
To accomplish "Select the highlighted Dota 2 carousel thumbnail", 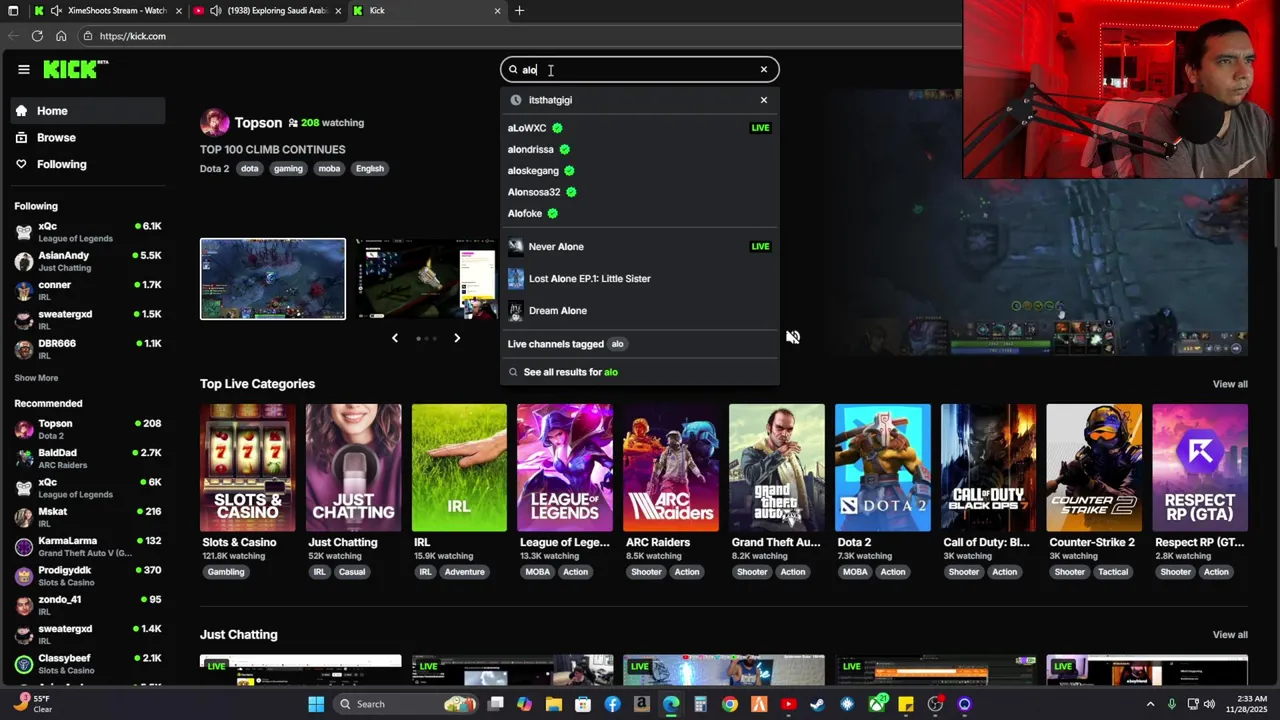I will 273,279.
